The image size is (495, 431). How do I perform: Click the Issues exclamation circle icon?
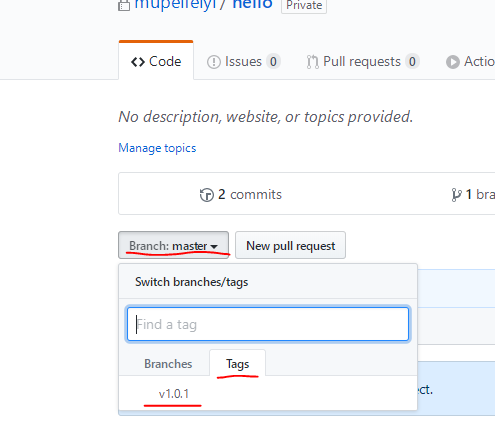(214, 62)
